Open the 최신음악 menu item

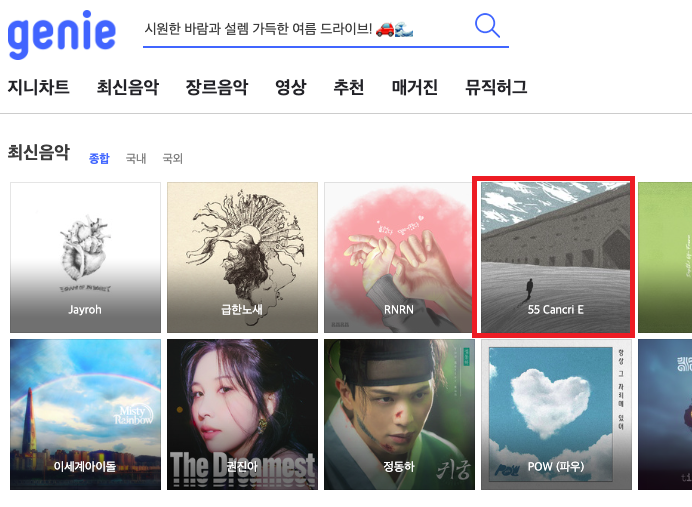128,87
